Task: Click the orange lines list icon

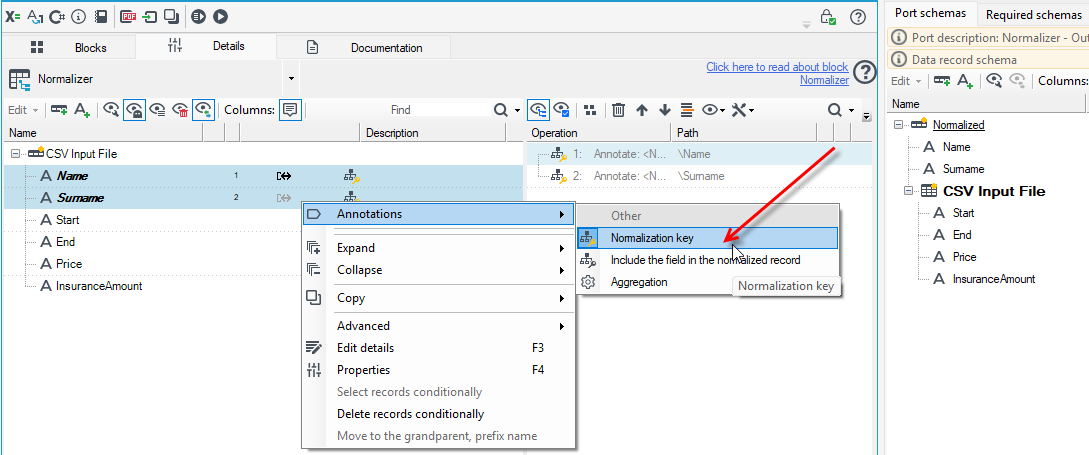Action: point(687,110)
